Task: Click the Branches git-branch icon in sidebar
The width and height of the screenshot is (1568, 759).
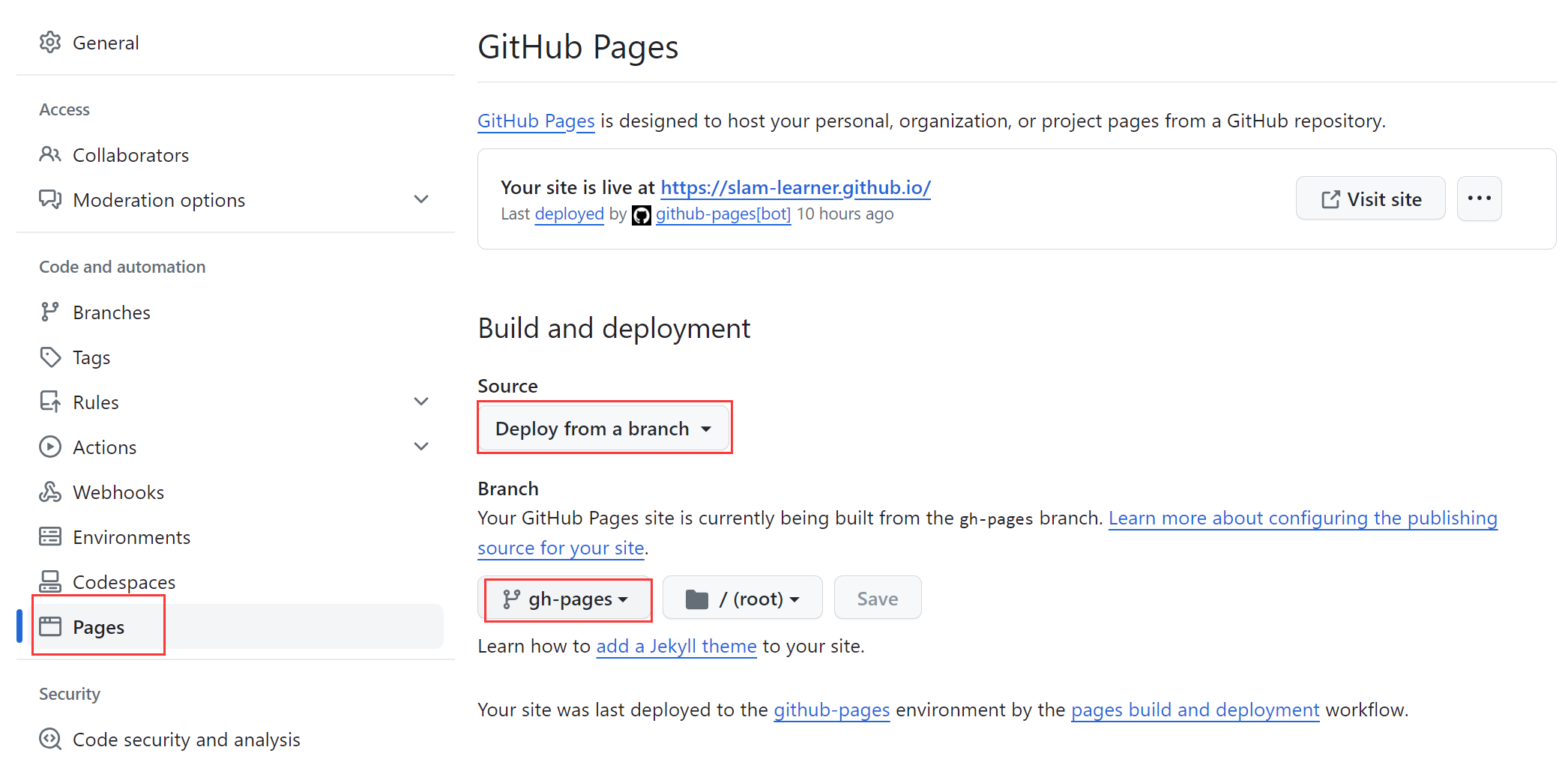Action: [x=50, y=312]
